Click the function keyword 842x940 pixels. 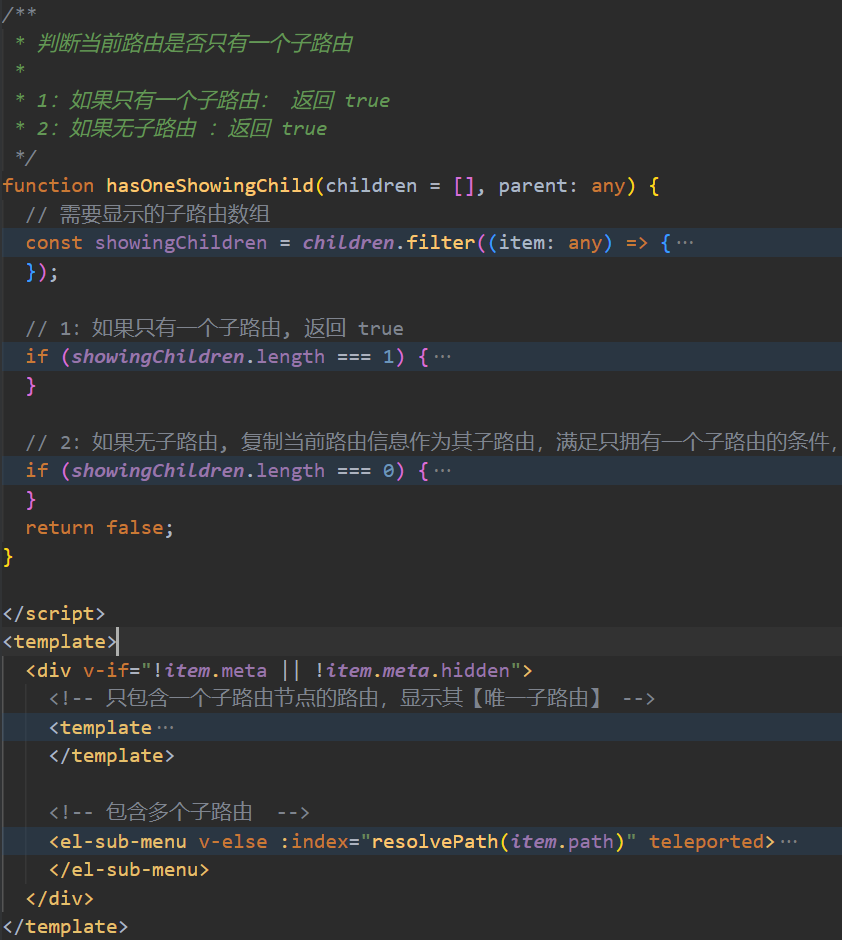49,186
